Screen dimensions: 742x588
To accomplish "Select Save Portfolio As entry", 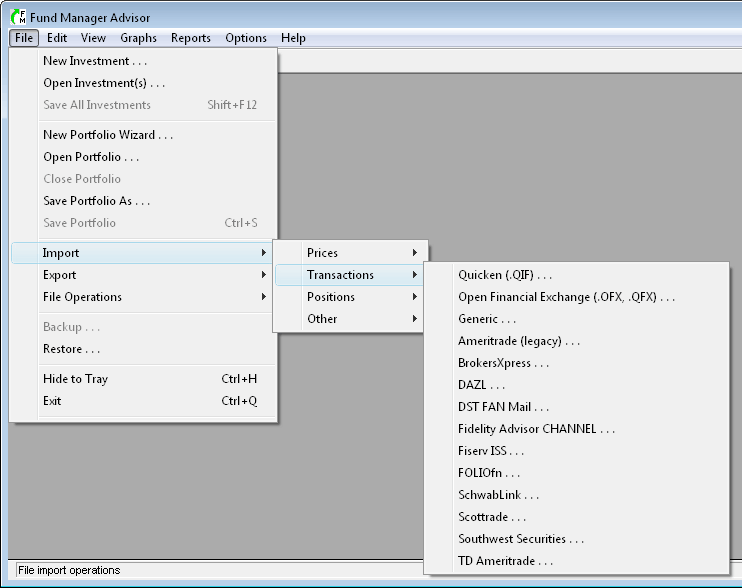I will pyautogui.click(x=143, y=201).
